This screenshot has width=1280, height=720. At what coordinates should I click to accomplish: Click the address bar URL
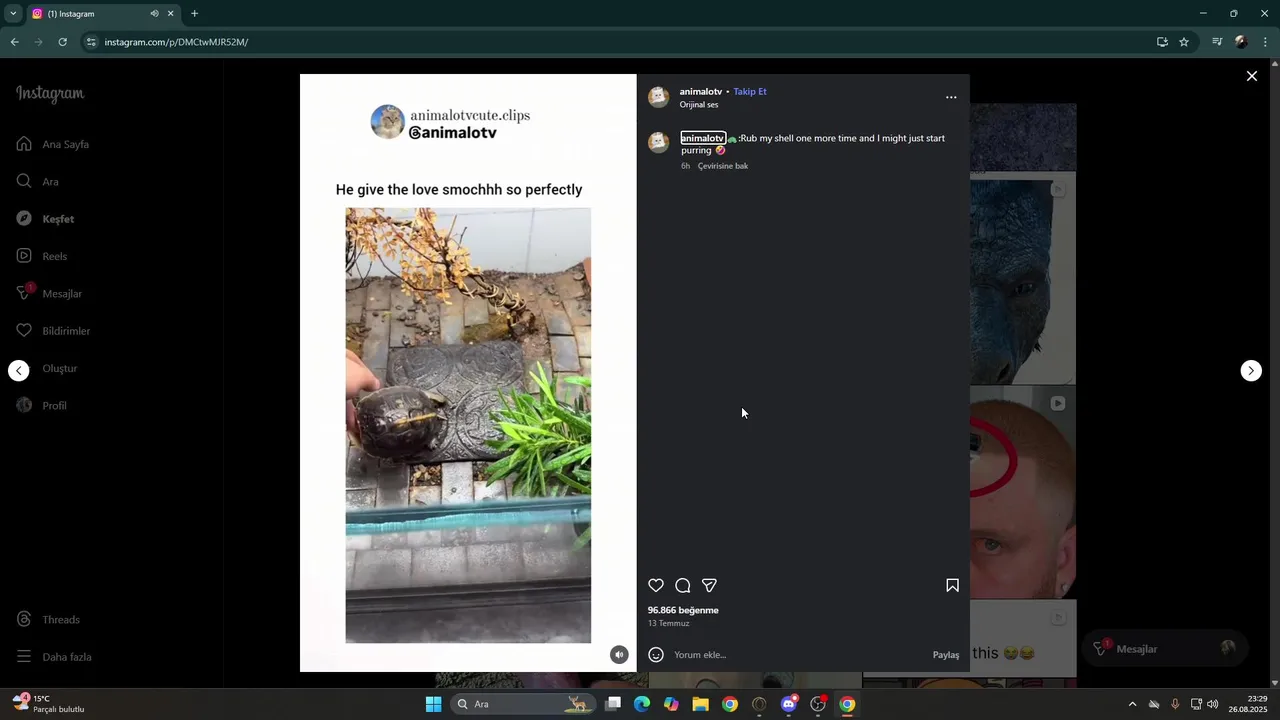[176, 42]
